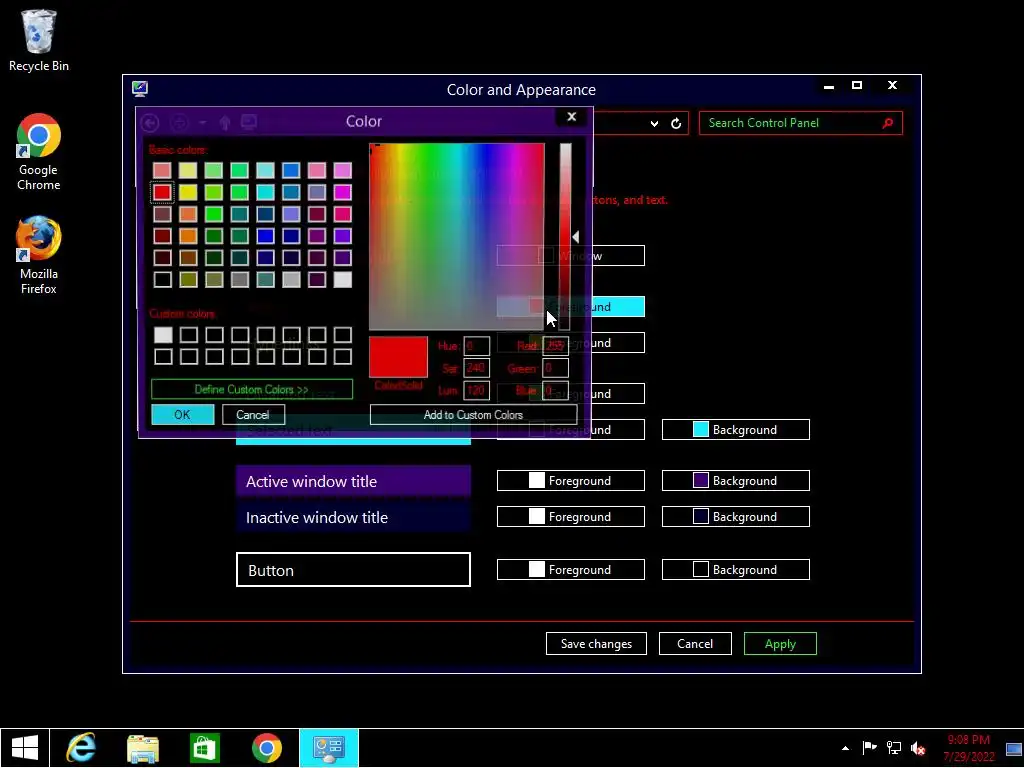Expand the address bar history dropdown

coord(654,123)
